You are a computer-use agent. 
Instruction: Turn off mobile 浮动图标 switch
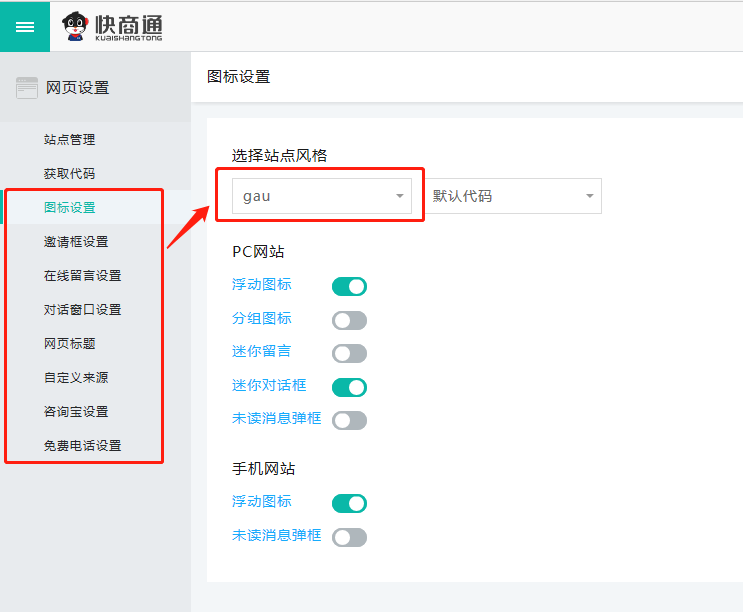click(349, 503)
